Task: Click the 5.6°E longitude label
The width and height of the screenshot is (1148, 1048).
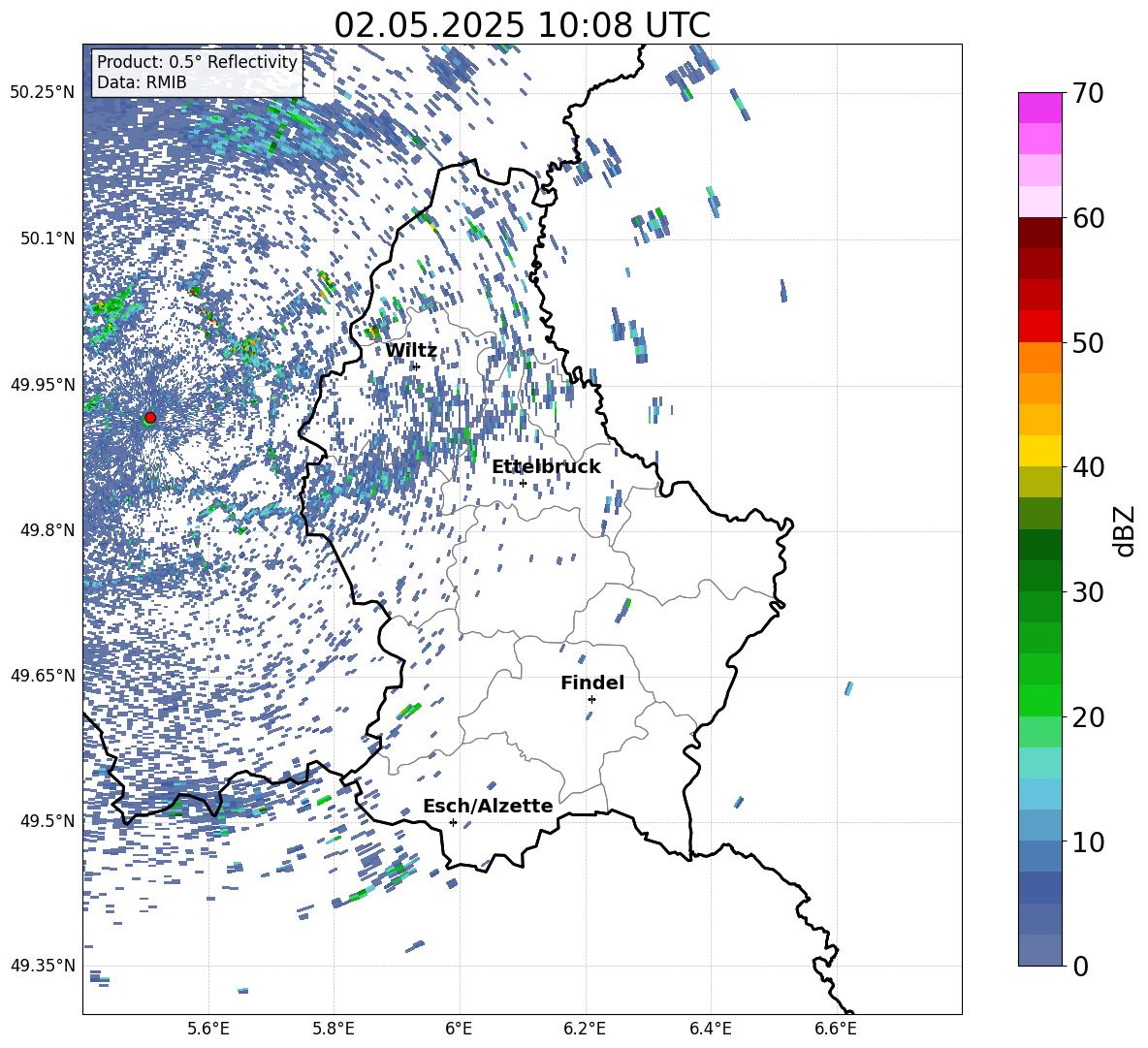Action: (208, 1030)
